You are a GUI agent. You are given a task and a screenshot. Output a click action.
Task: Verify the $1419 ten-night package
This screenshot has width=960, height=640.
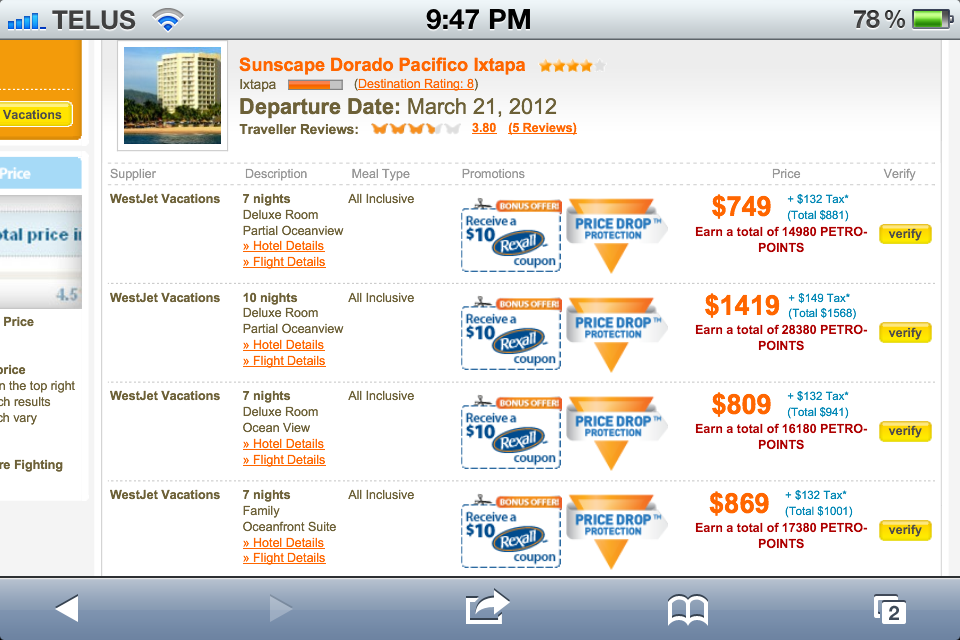click(905, 333)
